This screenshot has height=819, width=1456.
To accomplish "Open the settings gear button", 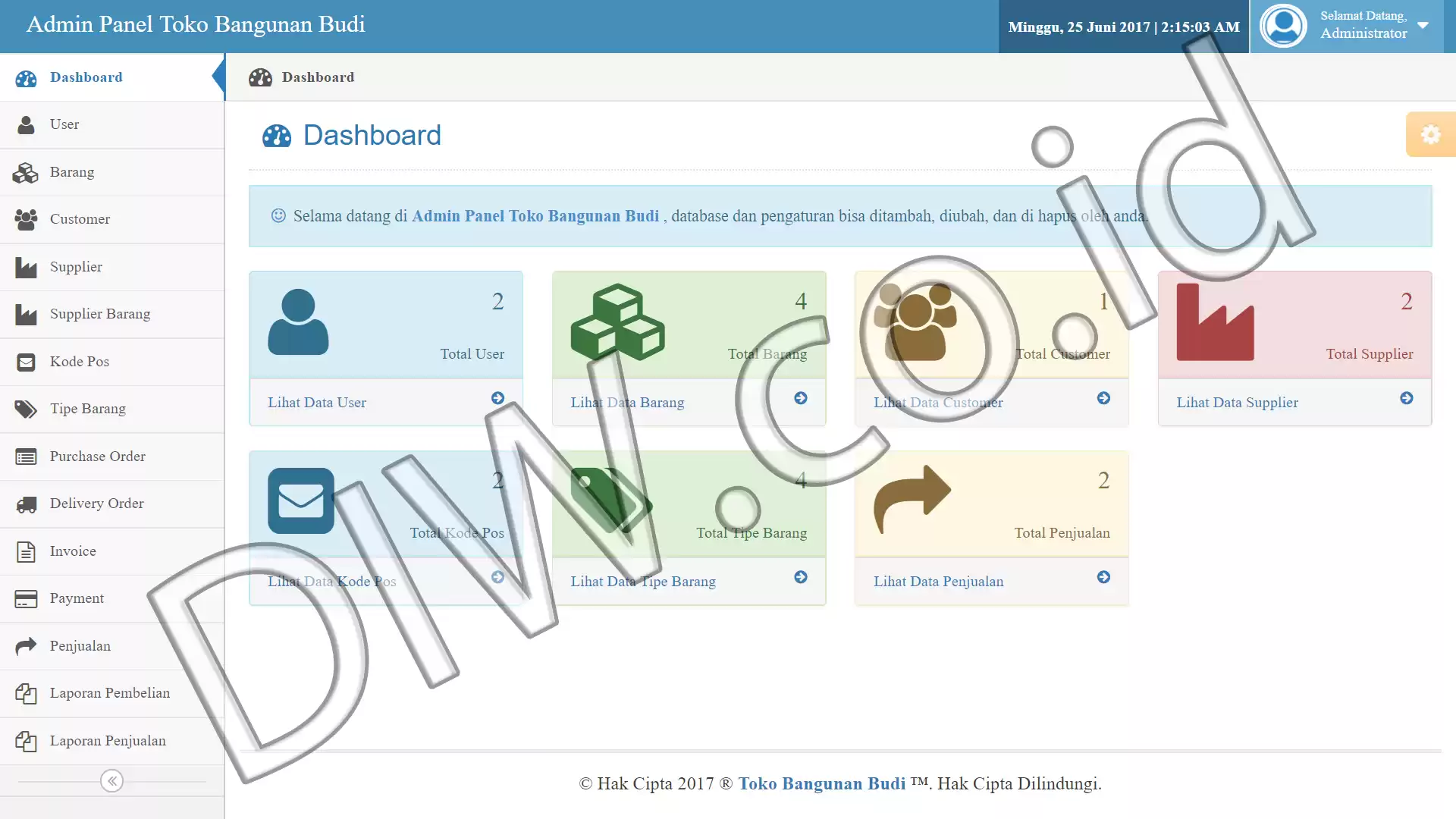I will coord(1430,134).
